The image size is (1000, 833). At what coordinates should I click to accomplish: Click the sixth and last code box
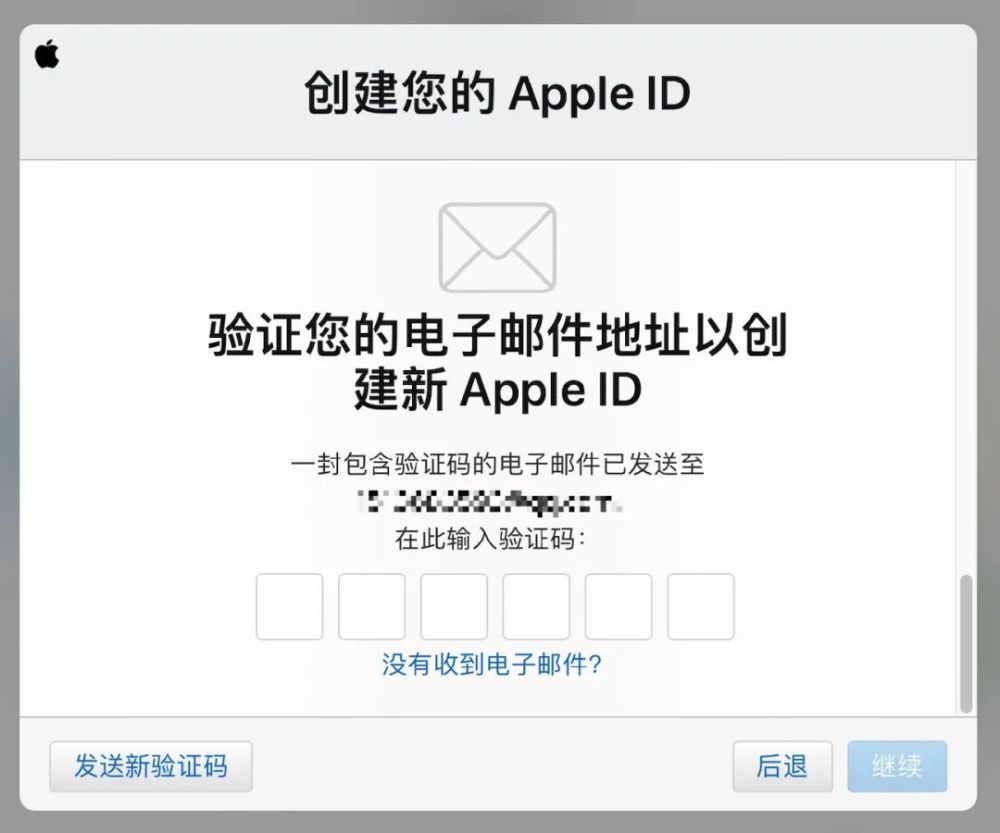701,607
